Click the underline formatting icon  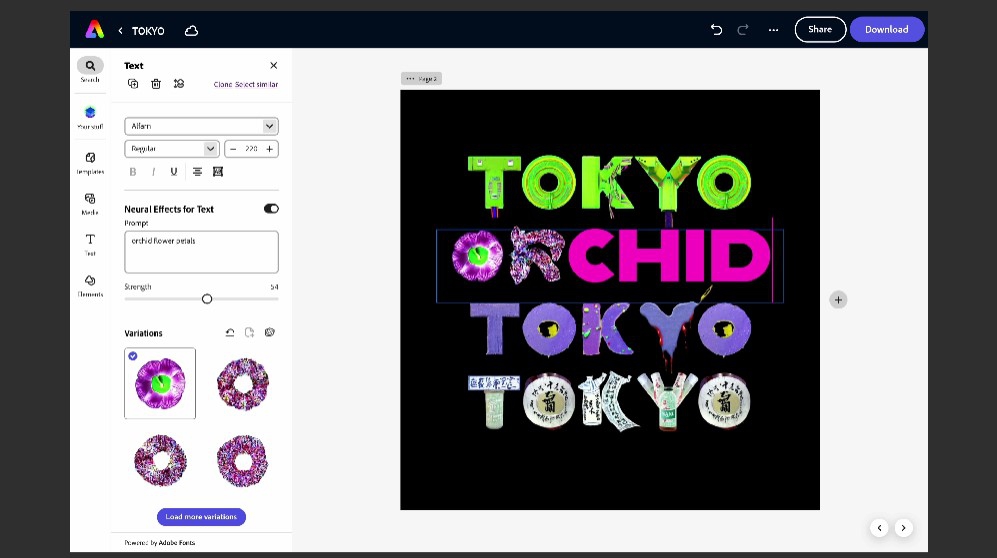(174, 172)
